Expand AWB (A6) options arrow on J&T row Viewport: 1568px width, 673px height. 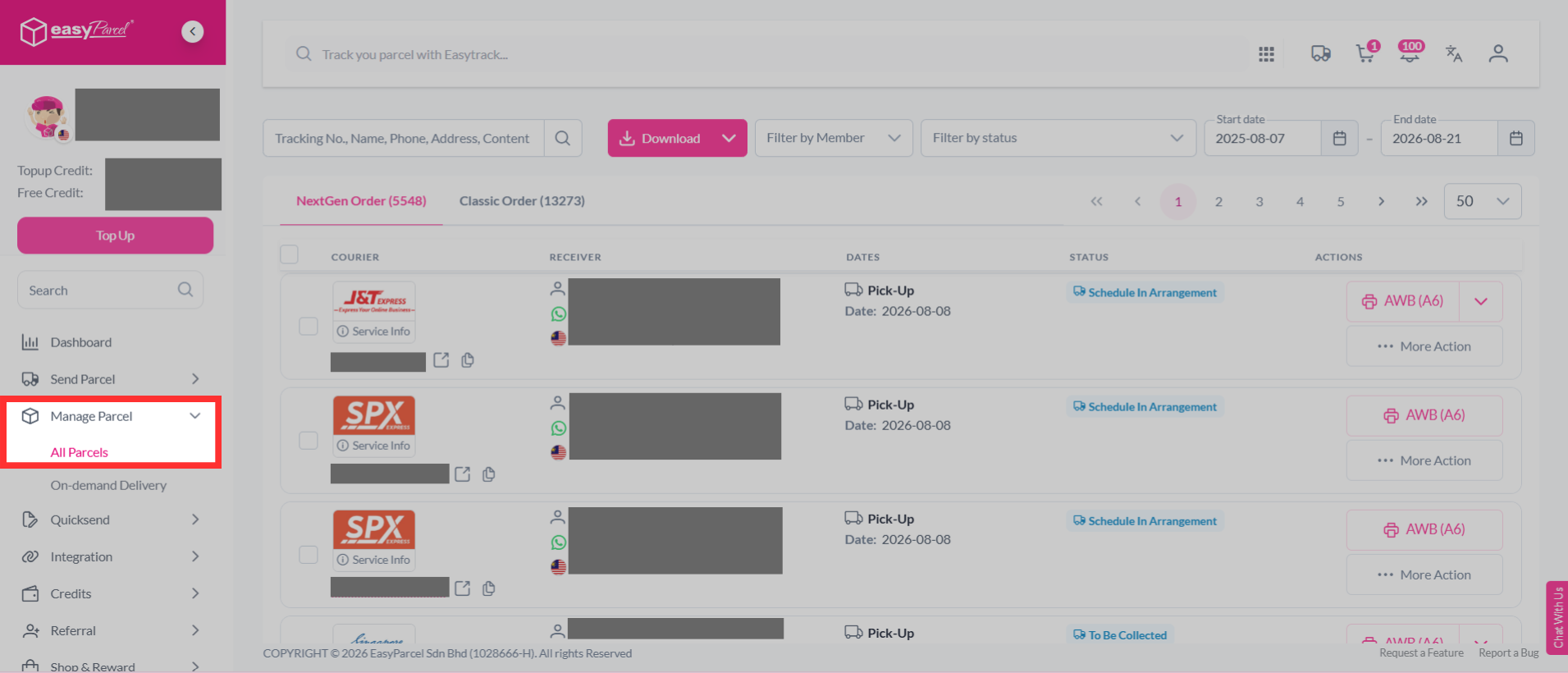tap(1481, 301)
